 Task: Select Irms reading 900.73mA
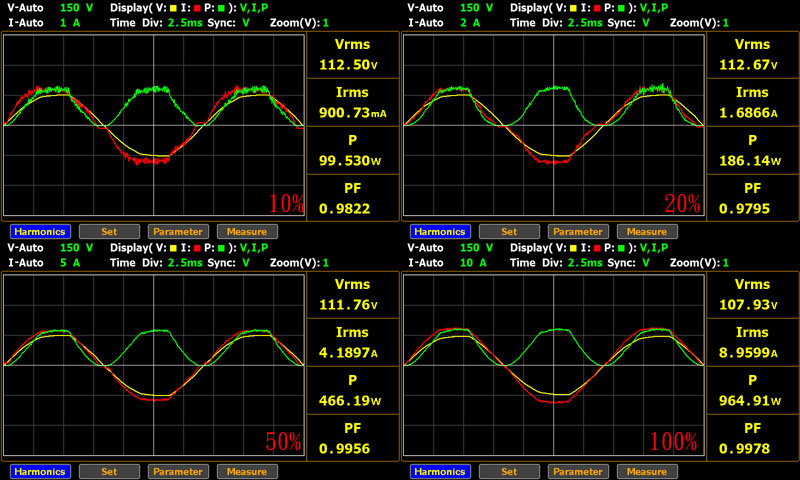point(353,113)
